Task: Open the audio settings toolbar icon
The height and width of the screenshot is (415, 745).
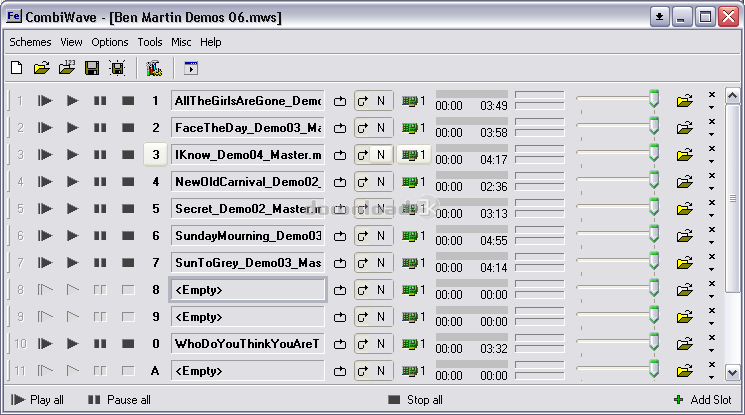Action: [154, 69]
